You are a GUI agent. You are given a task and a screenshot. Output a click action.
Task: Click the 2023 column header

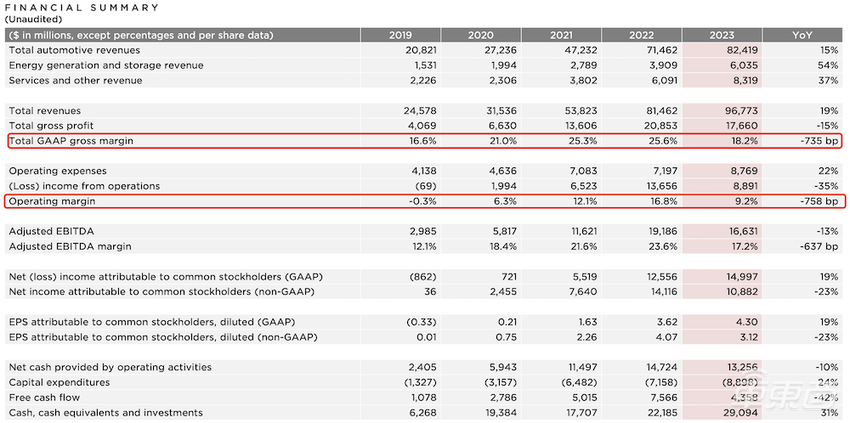[722, 35]
